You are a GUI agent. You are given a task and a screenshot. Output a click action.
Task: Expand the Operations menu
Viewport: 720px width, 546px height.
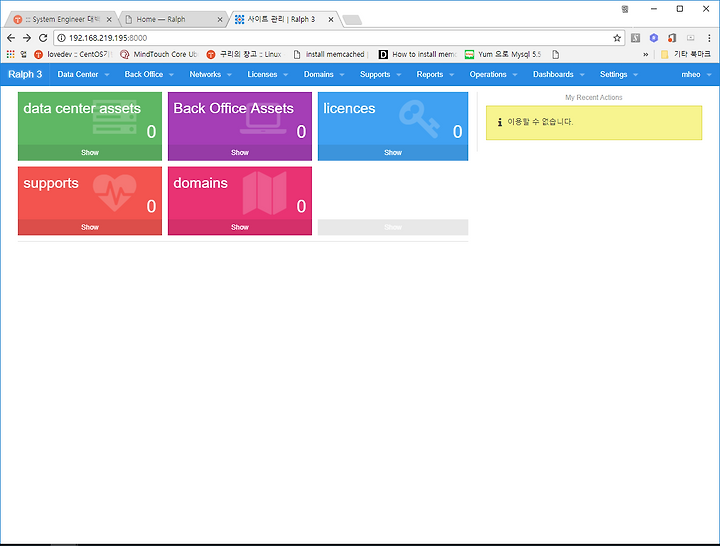coord(493,74)
